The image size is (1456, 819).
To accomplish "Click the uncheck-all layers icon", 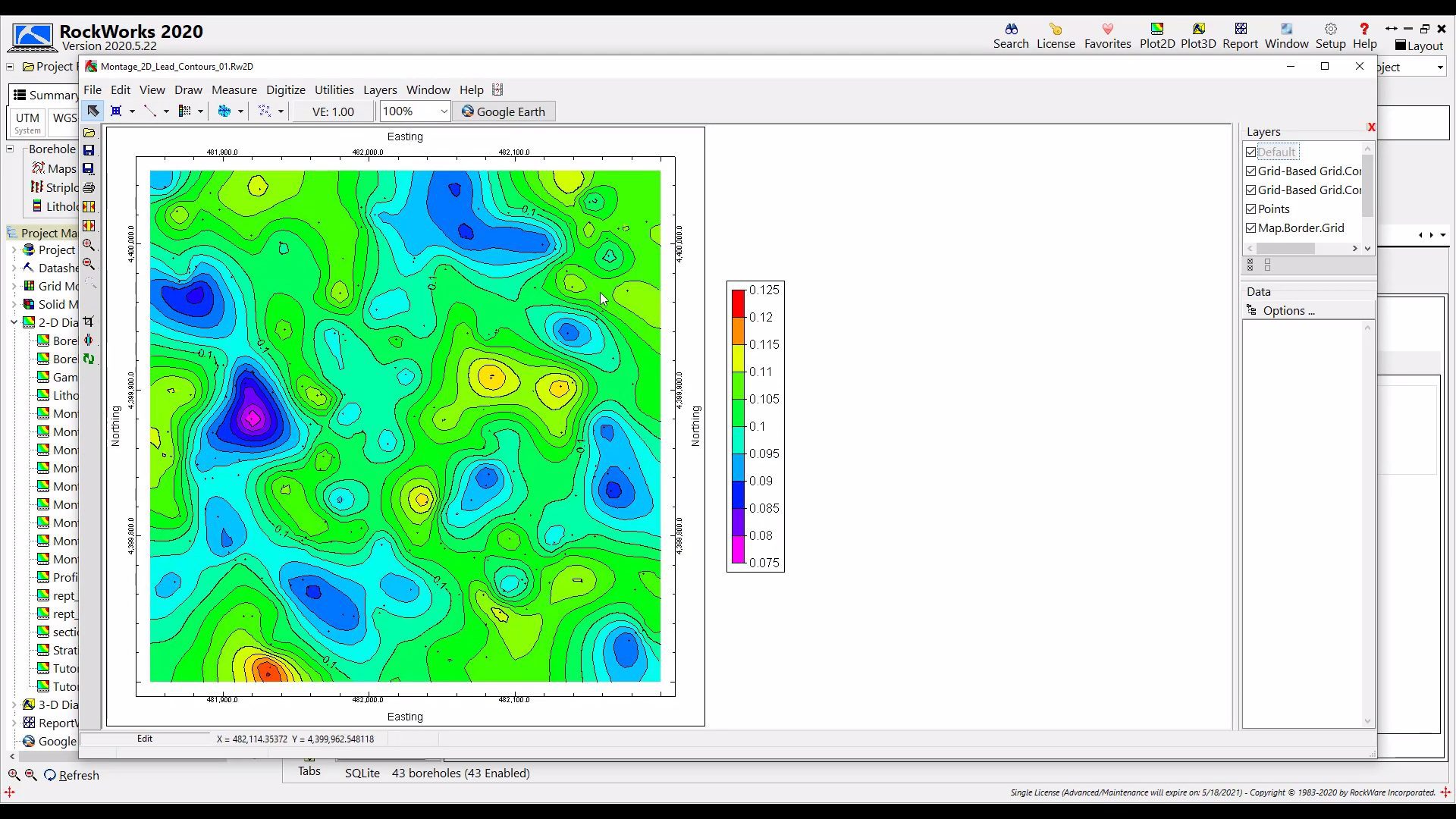I will (1267, 264).
